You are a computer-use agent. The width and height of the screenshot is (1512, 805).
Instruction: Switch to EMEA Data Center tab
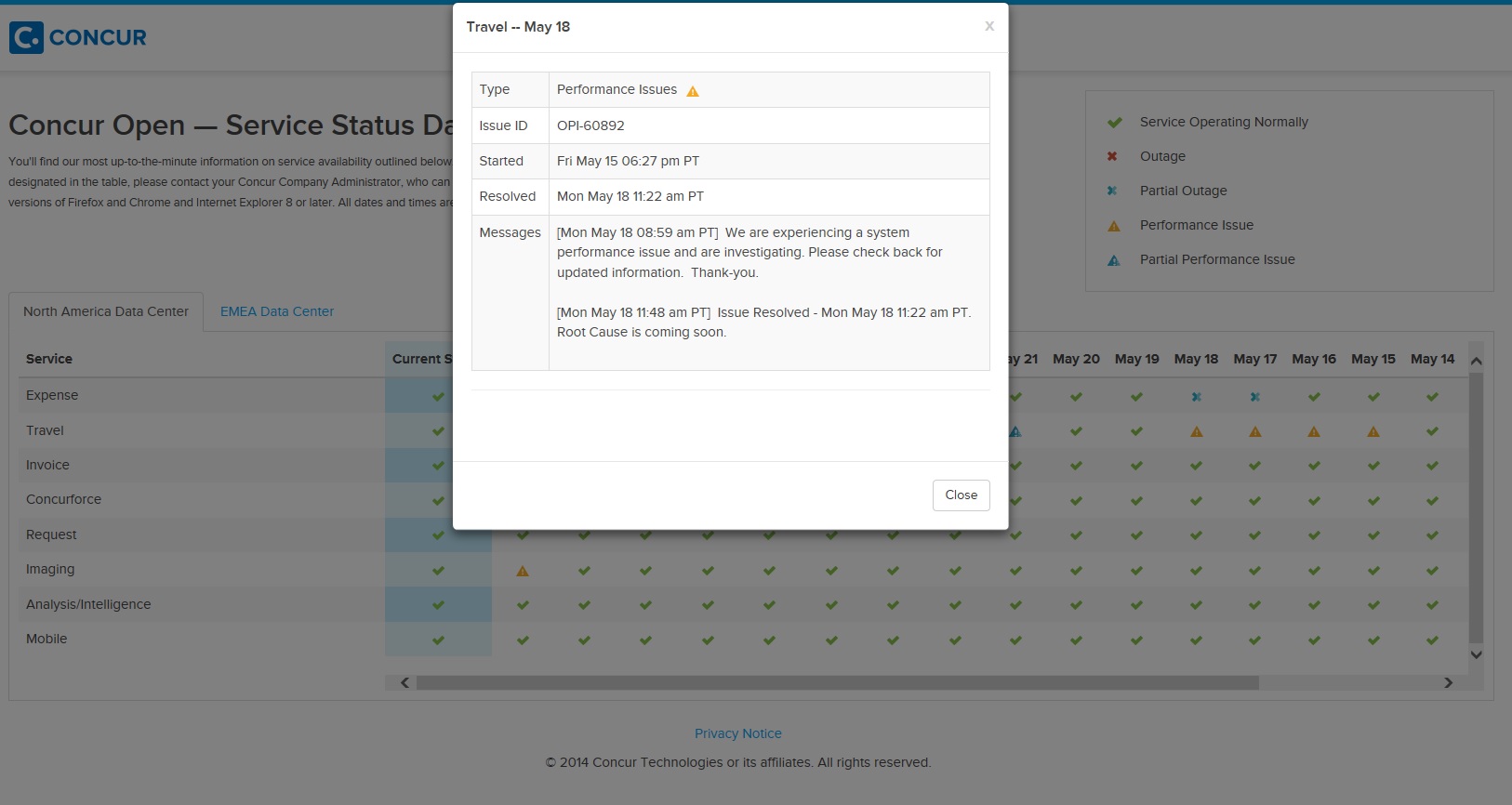[x=277, y=311]
